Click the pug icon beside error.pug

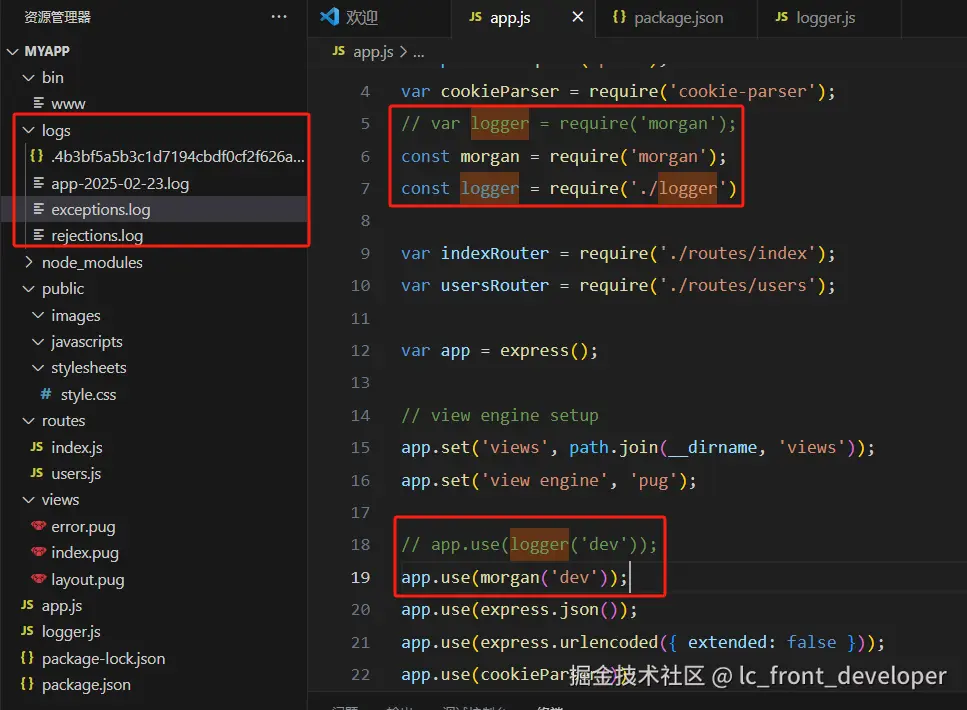click(38, 526)
